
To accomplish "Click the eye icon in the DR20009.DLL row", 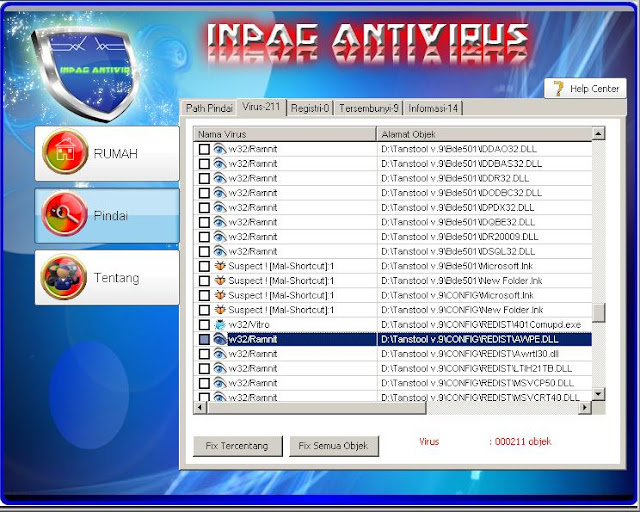I will pyautogui.click(x=220, y=237).
